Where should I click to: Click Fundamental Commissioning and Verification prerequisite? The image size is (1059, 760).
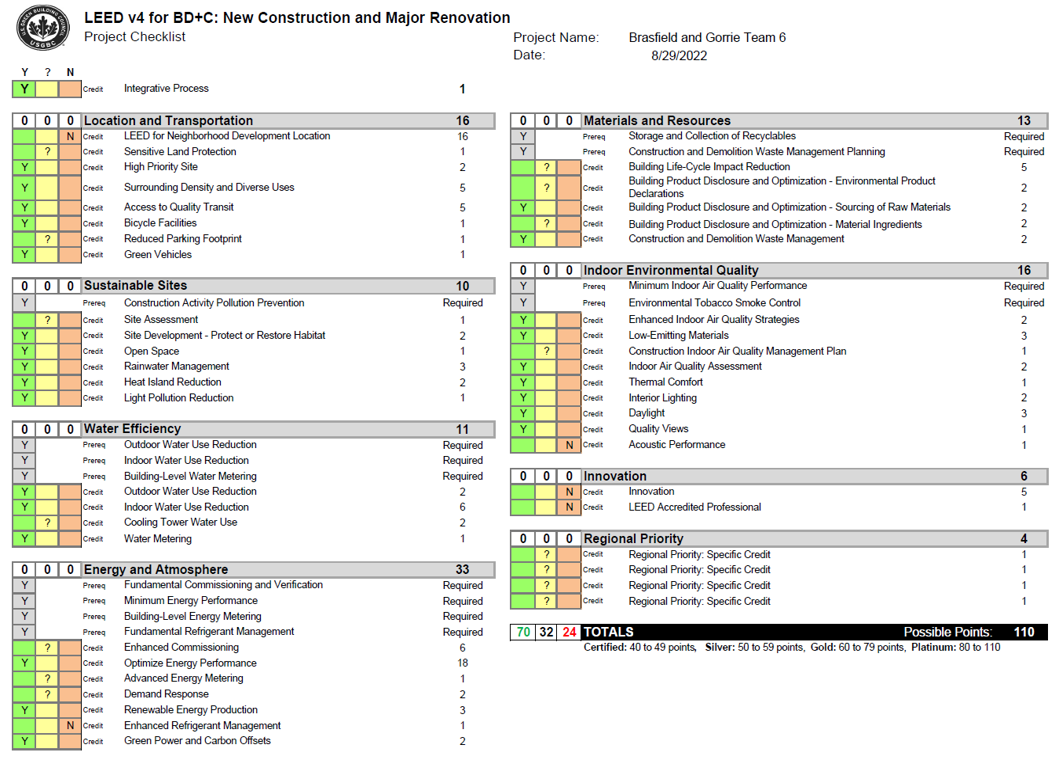tap(223, 585)
